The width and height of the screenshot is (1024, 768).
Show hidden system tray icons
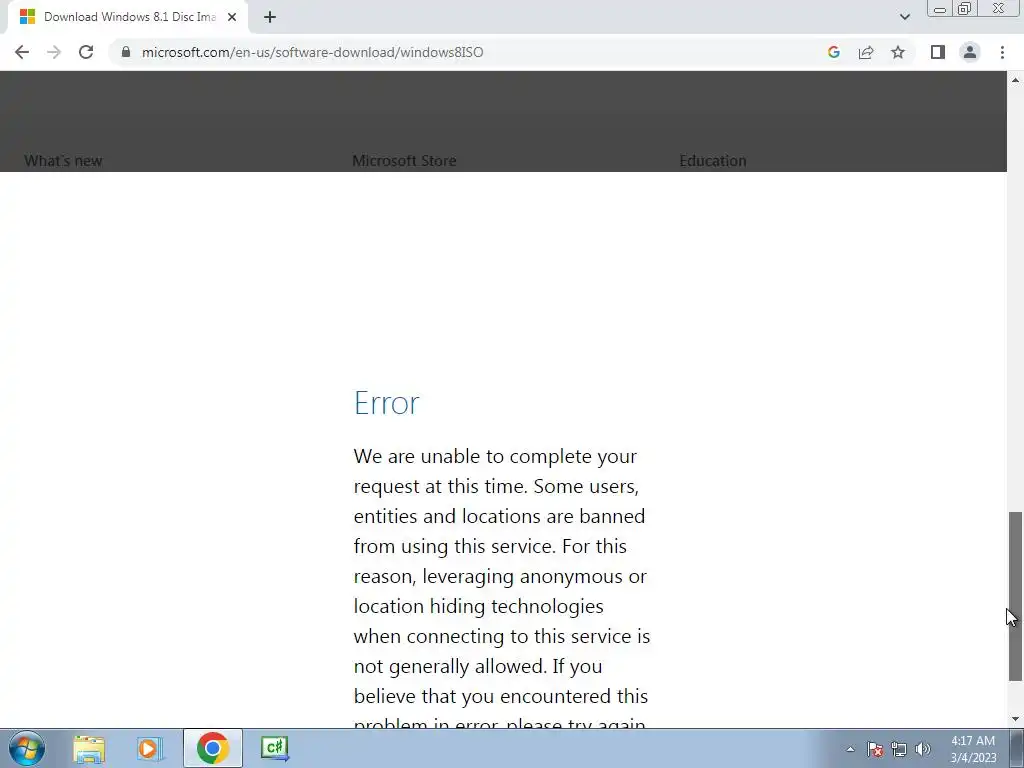[x=850, y=749]
